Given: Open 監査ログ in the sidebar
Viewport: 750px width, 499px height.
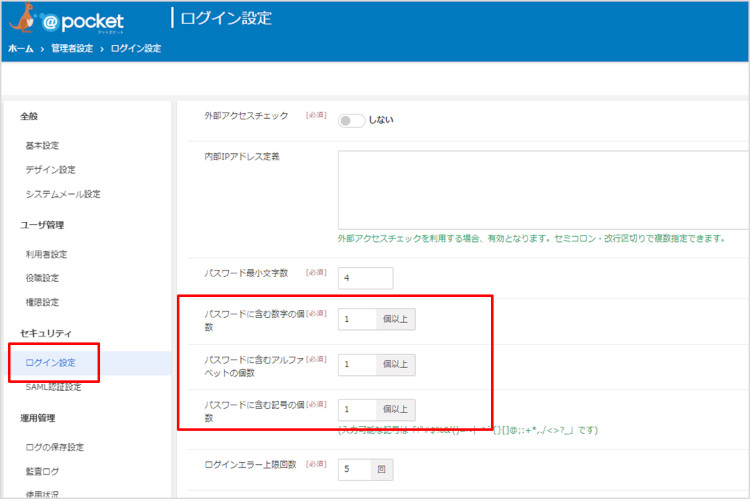Looking at the screenshot, I should click(x=42, y=472).
